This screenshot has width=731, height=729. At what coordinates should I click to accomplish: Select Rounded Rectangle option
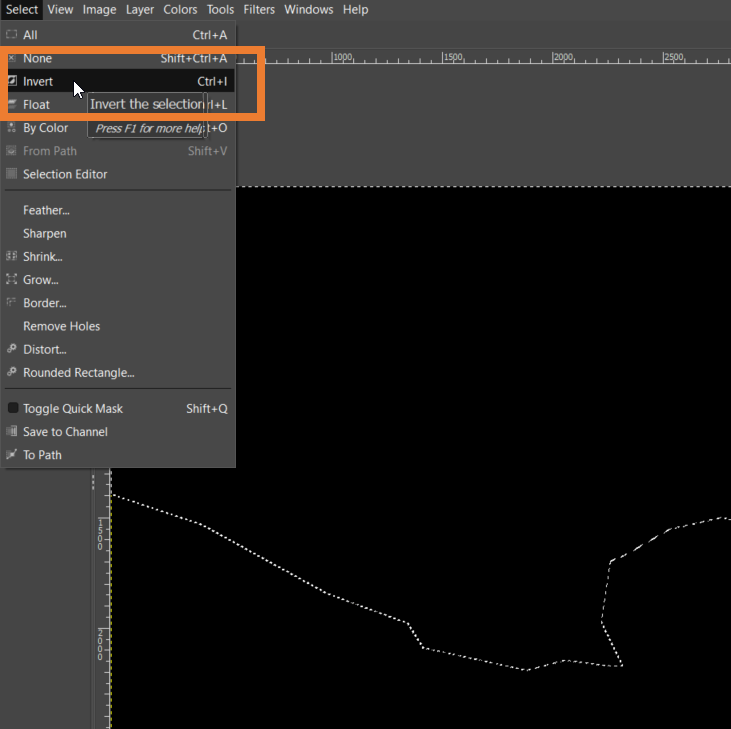[x=78, y=373]
